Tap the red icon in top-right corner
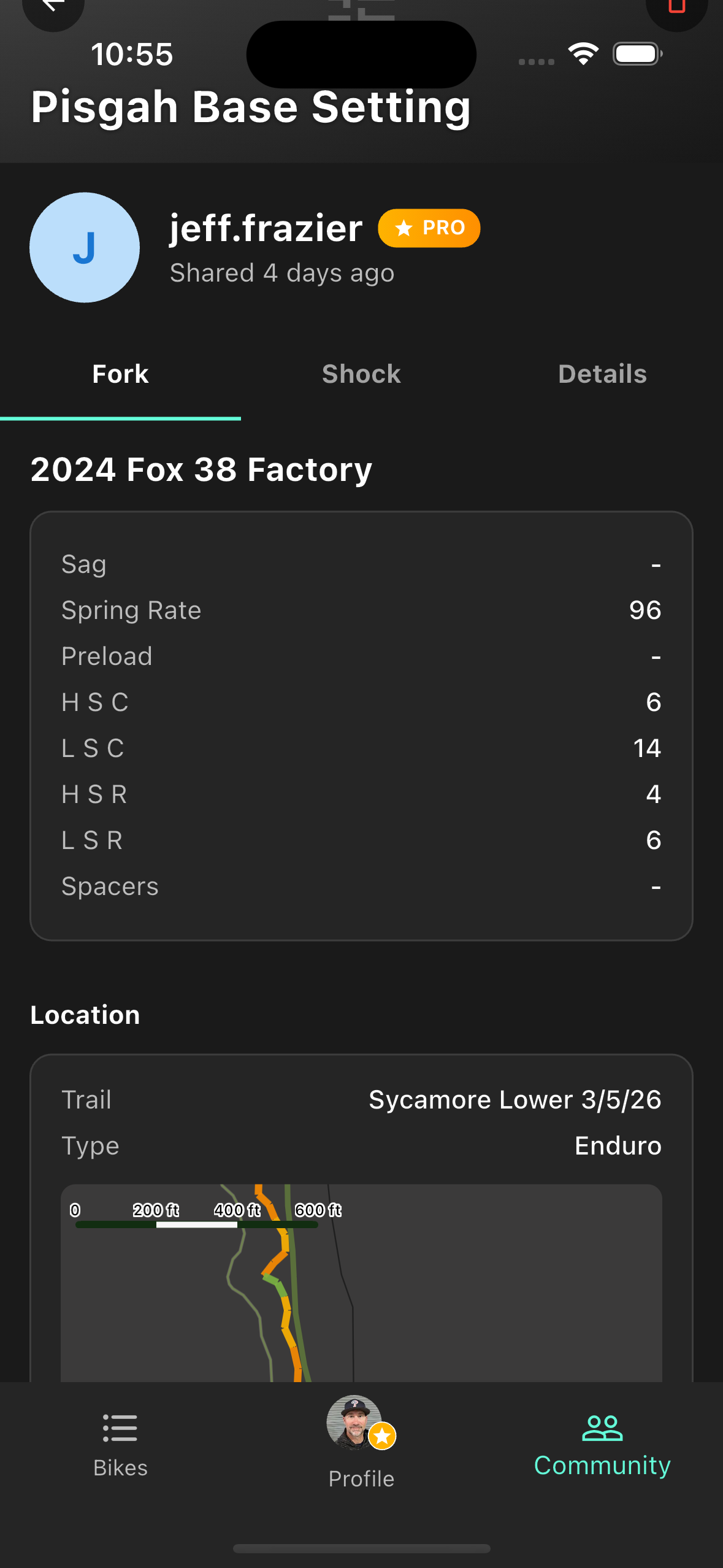The height and width of the screenshot is (1568, 723). pyautogui.click(x=676, y=7)
